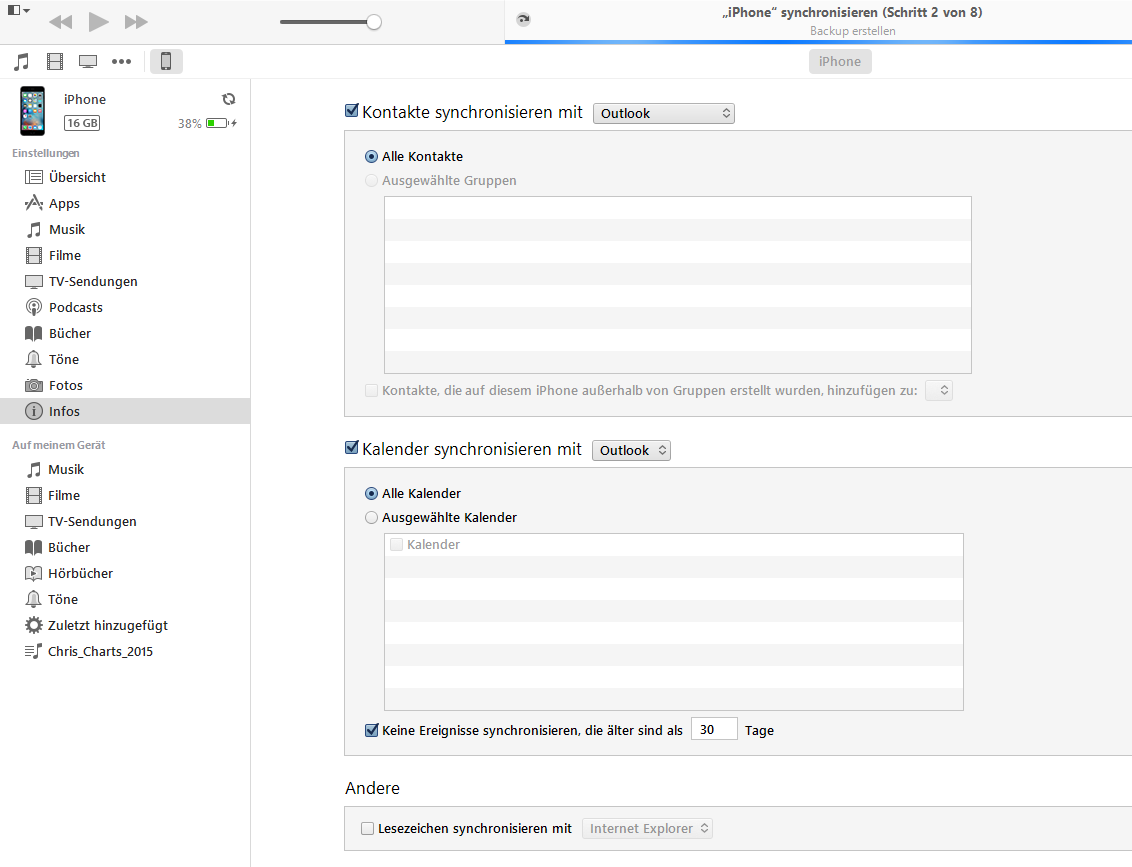The height and width of the screenshot is (867, 1132).
Task: Uncheck Kontakte synchronisieren mit checkbox
Action: (351, 112)
